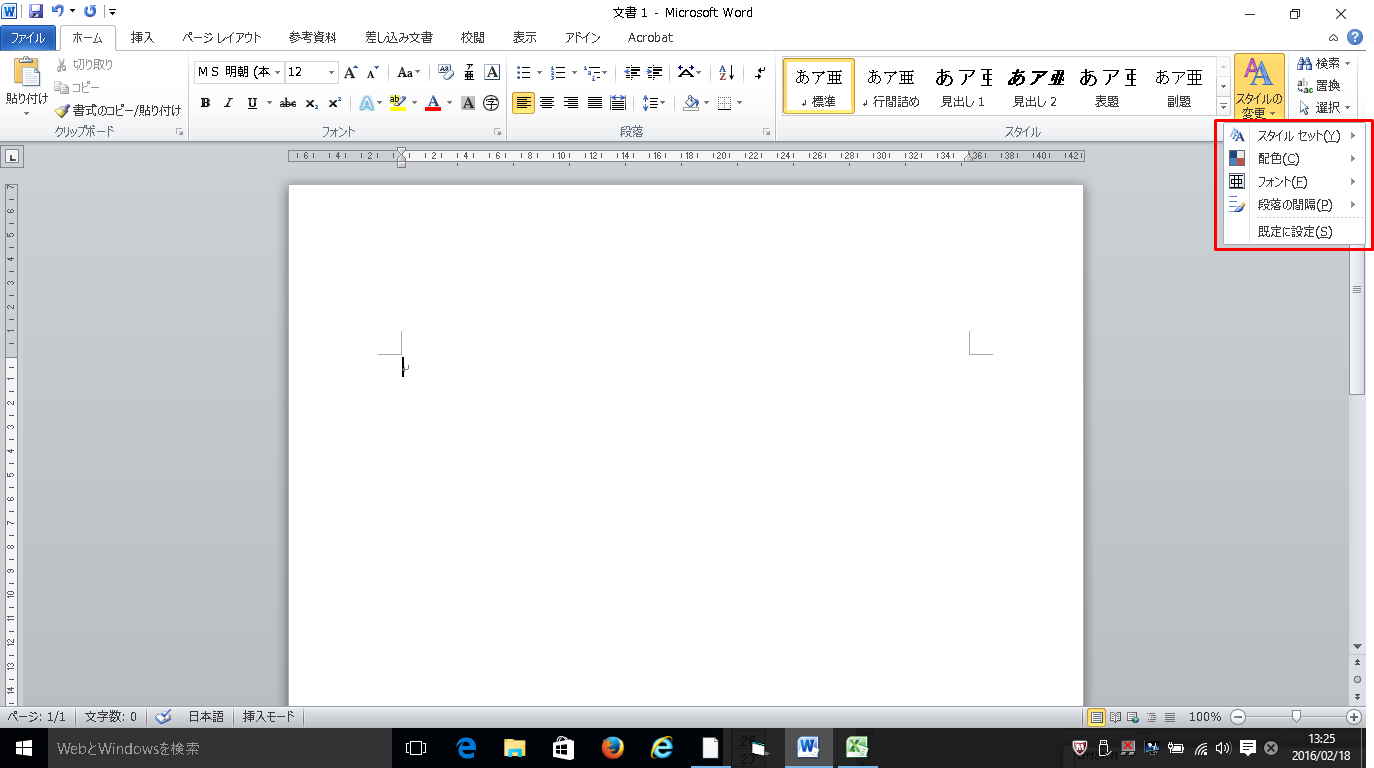Image resolution: width=1374 pixels, height=768 pixels.
Task: Choose 既定に設定 menu item
Action: (1294, 231)
